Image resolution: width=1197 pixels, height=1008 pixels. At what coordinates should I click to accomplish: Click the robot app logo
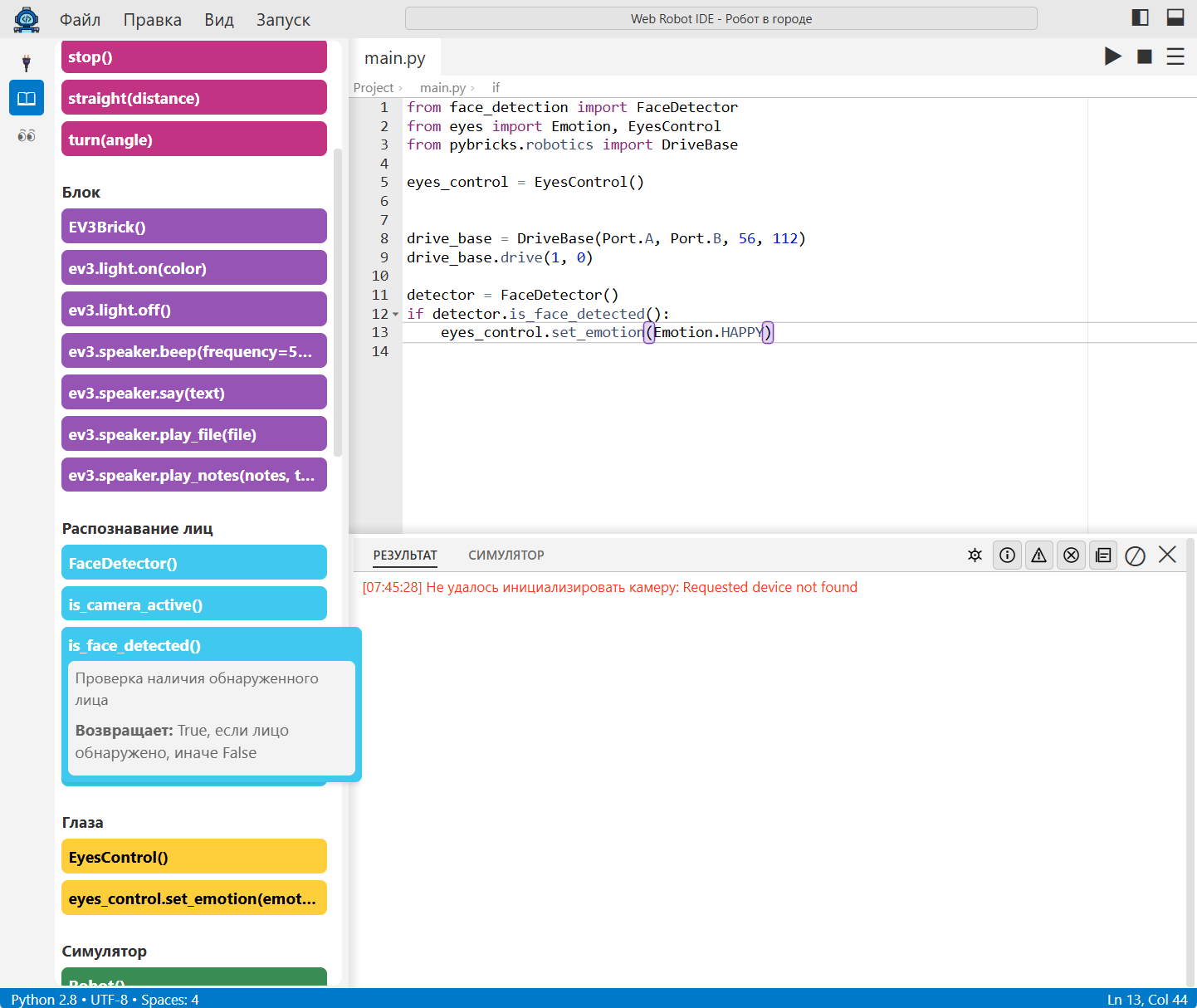[x=27, y=19]
